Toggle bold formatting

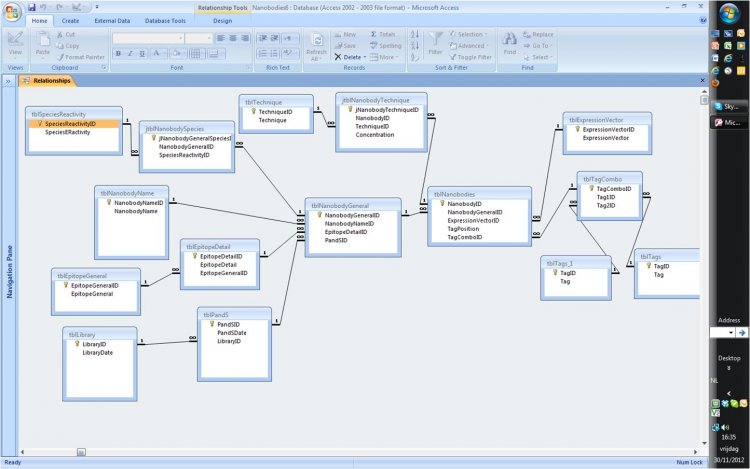118,53
